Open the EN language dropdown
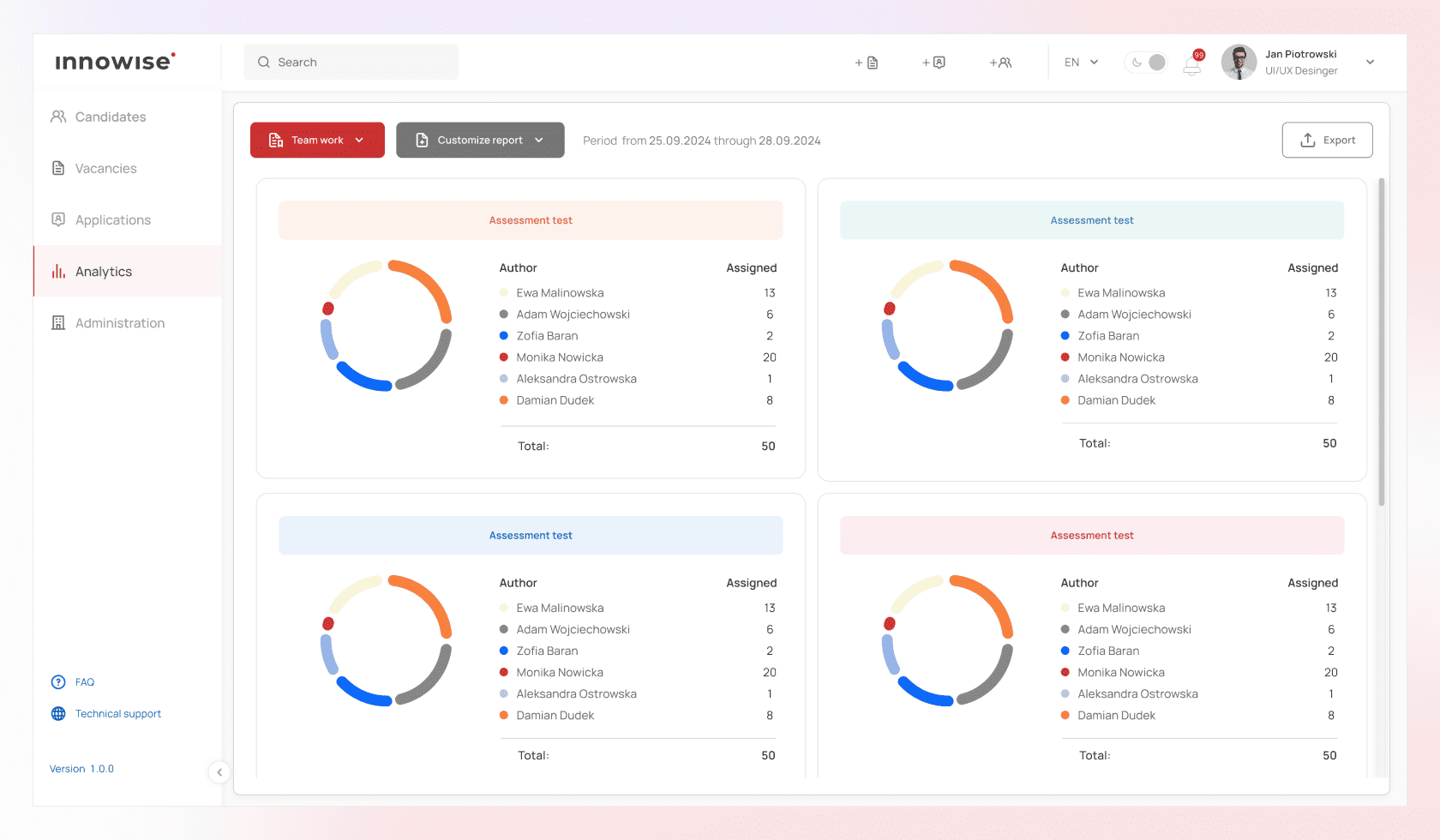Screen dimensions: 1440x840 [1082, 63]
